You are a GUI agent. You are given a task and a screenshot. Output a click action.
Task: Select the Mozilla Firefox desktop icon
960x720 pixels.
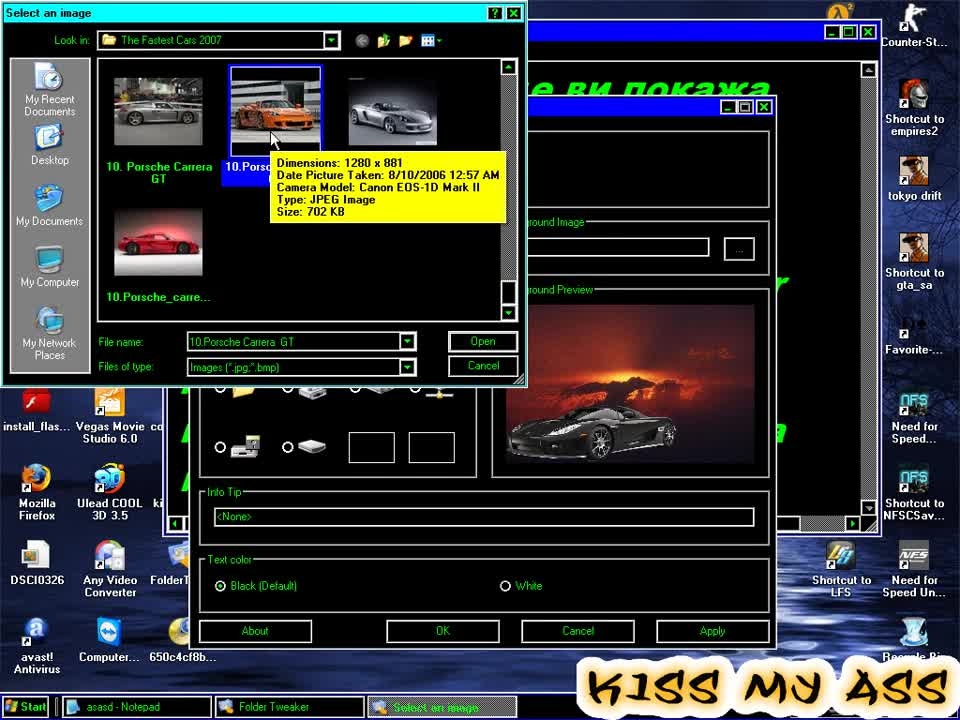tap(37, 493)
